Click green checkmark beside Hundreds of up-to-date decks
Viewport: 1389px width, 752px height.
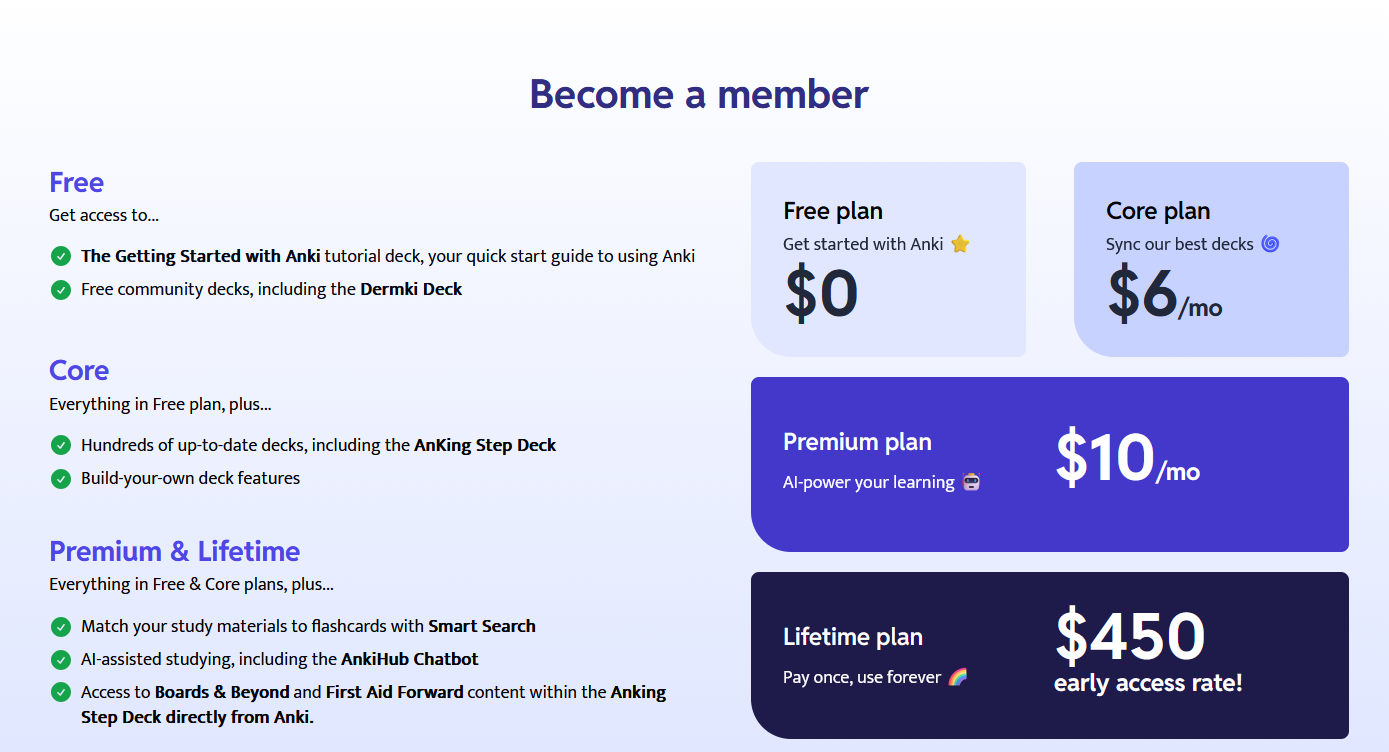[61, 445]
